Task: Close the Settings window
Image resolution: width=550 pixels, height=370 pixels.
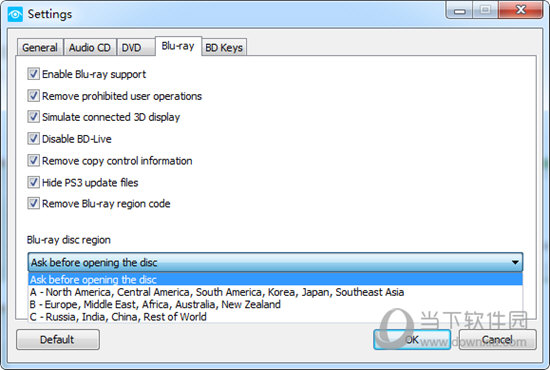Action: (x=521, y=11)
